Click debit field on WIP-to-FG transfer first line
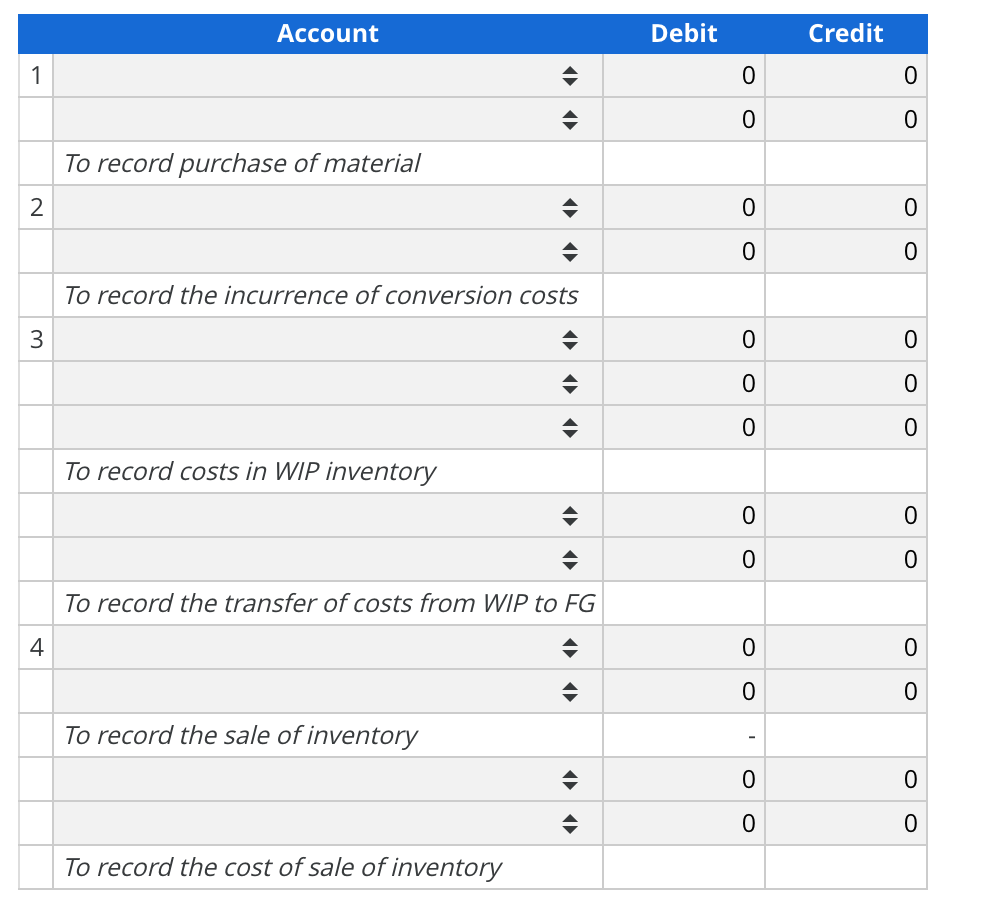The height and width of the screenshot is (916, 998). tap(684, 515)
